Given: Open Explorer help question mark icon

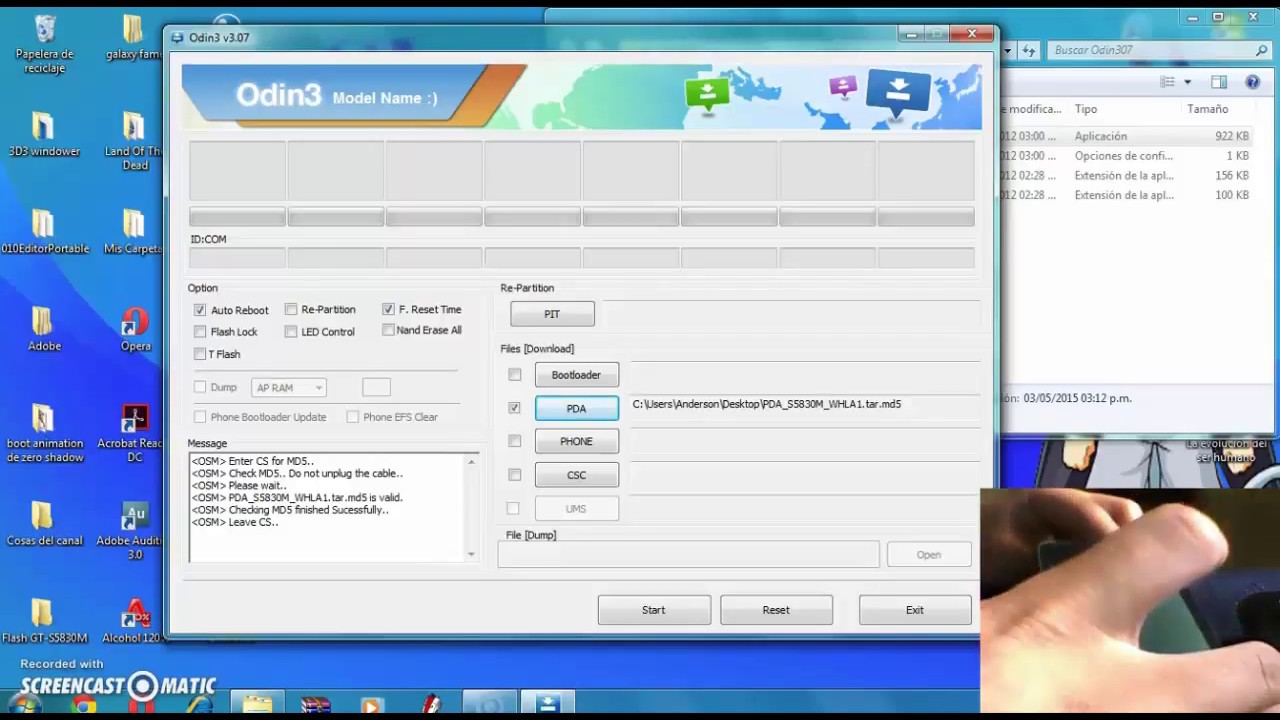Looking at the screenshot, I should (x=1252, y=82).
